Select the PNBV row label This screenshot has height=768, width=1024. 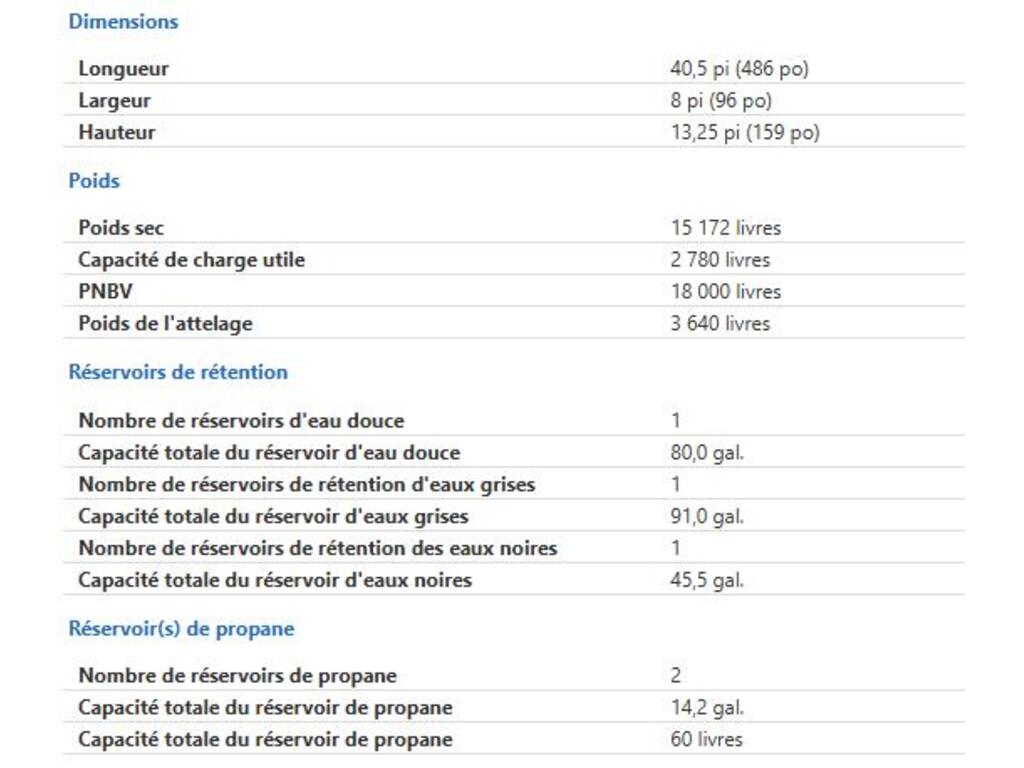(x=104, y=292)
